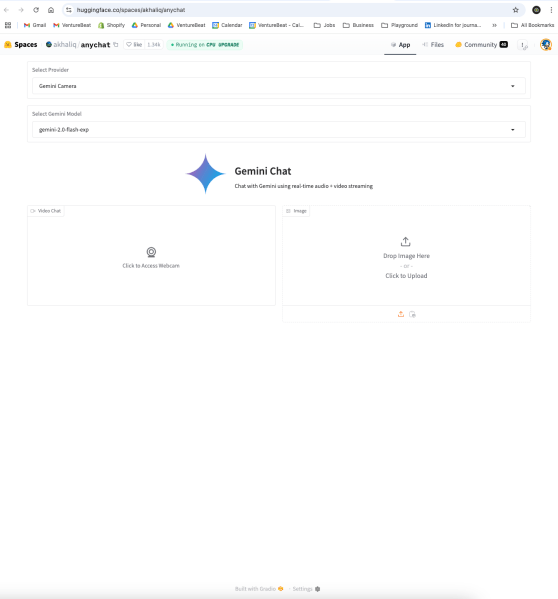Open the VentureBeat Gmail bookmark
558x599 pixels.
pos(72,25)
